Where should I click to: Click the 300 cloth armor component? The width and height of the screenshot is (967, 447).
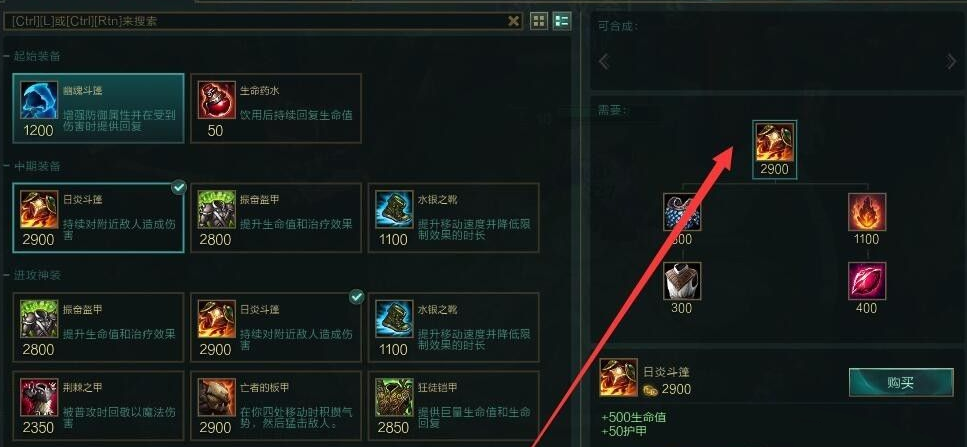pyautogui.click(x=682, y=281)
